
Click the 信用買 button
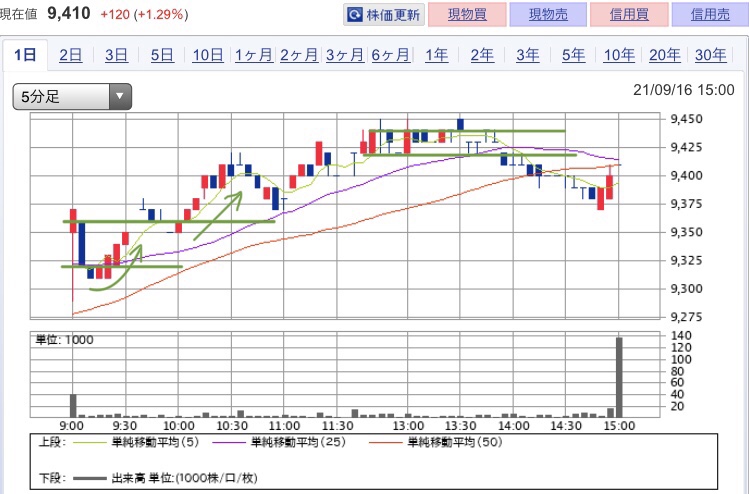pyautogui.click(x=629, y=14)
